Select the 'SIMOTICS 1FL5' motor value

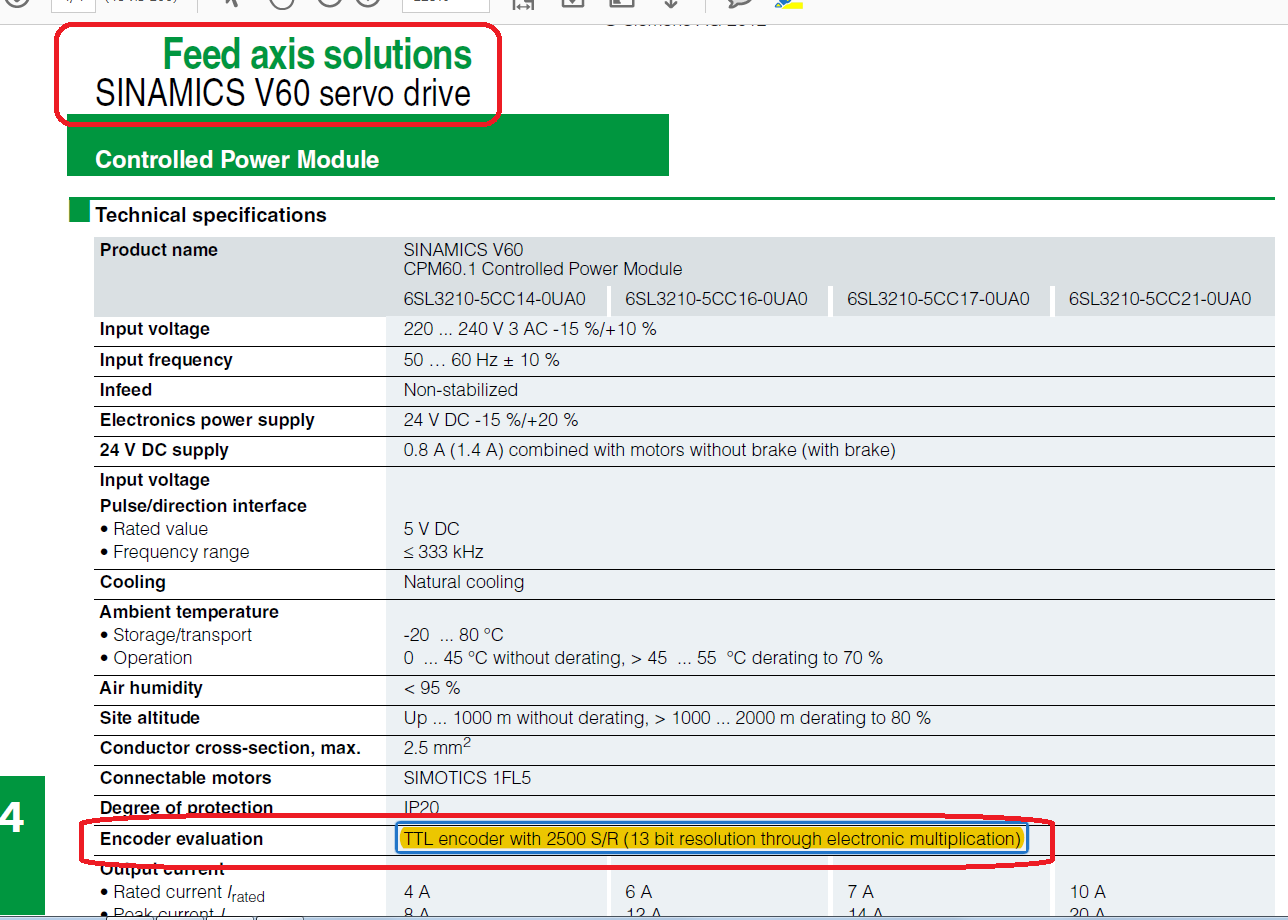(465, 778)
